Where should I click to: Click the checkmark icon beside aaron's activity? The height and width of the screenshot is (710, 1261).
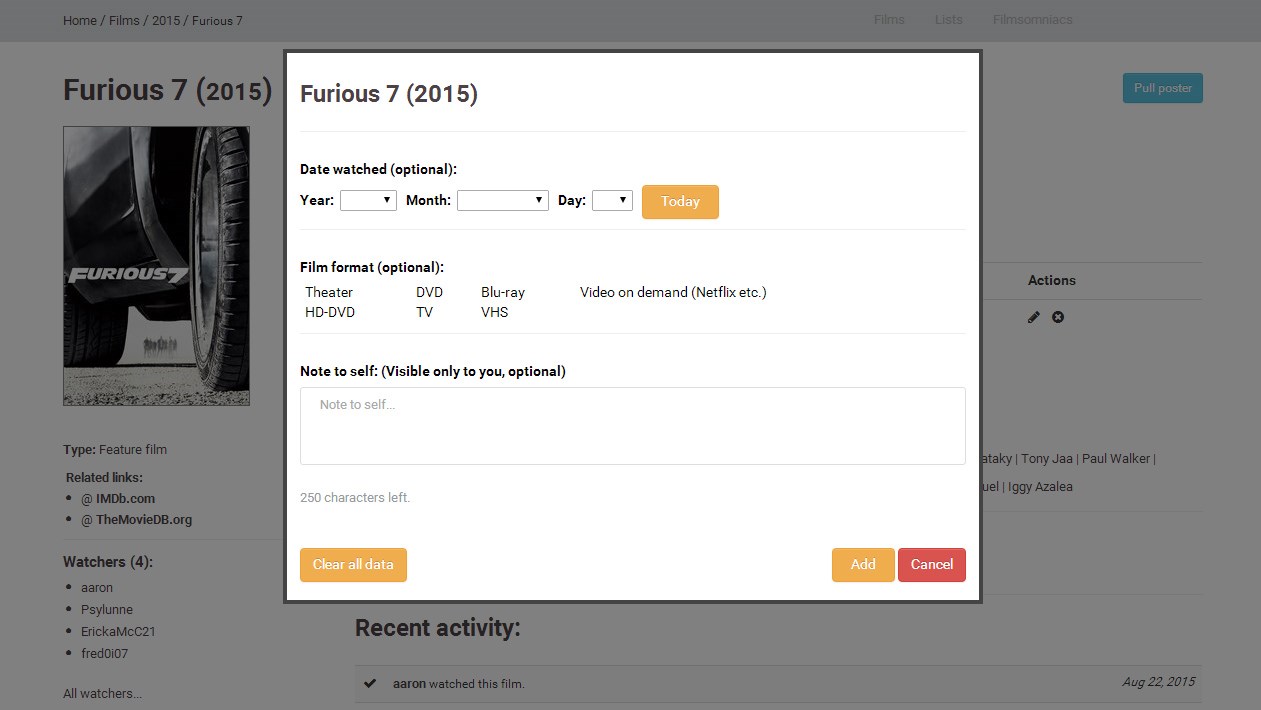(370, 683)
